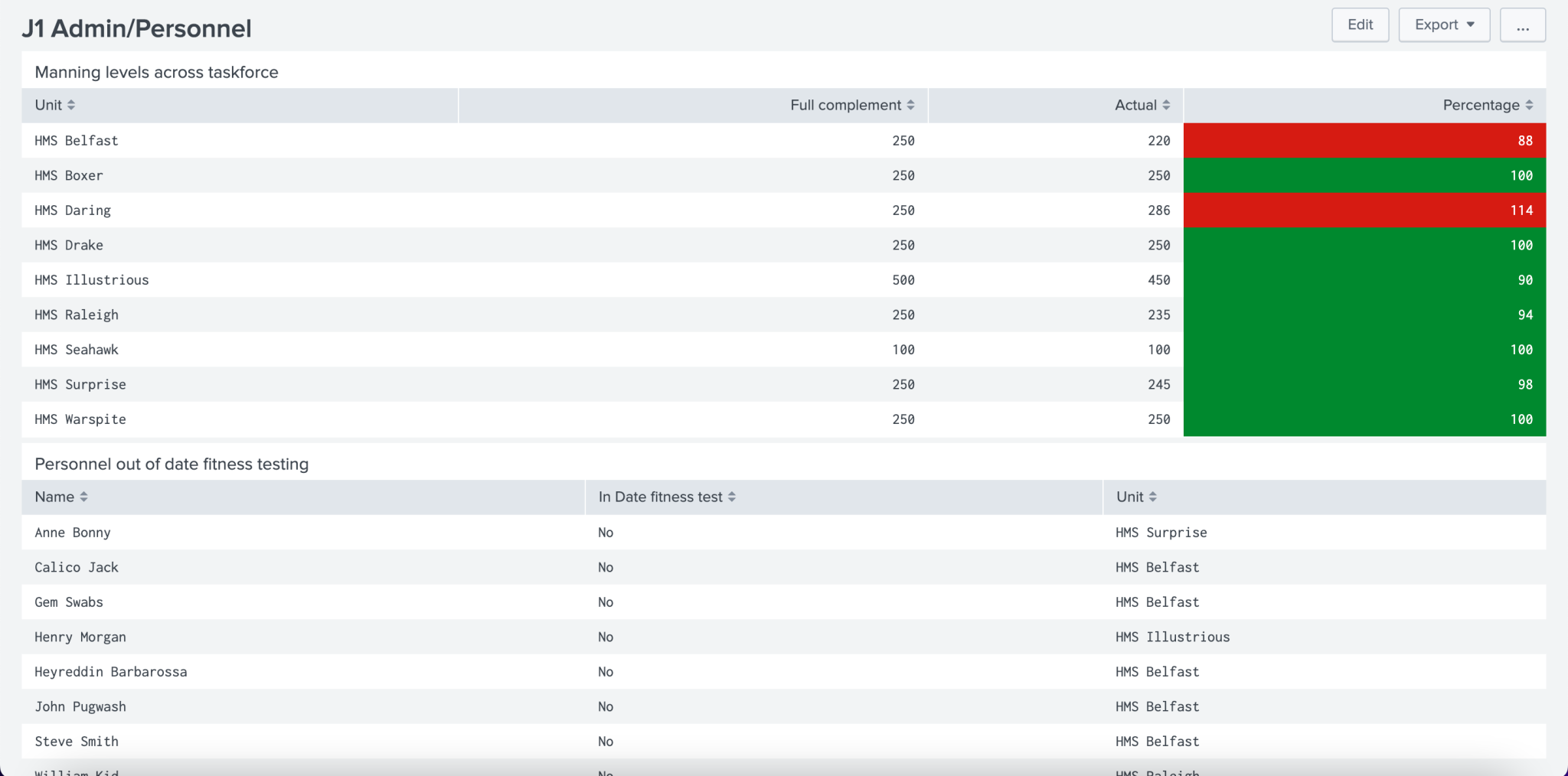Image resolution: width=1568 pixels, height=776 pixels.
Task: Sort by Full complement values
Action: pos(910,105)
